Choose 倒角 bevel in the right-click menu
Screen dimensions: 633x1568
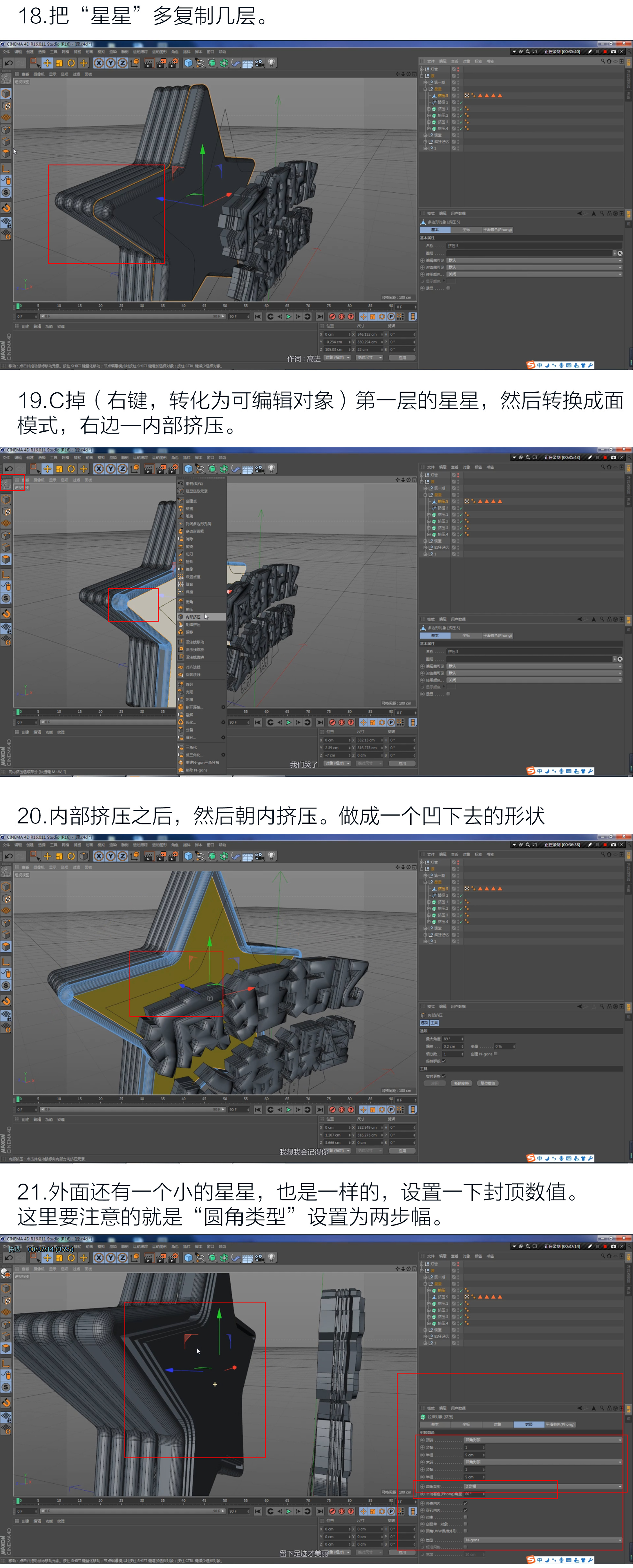(x=190, y=602)
